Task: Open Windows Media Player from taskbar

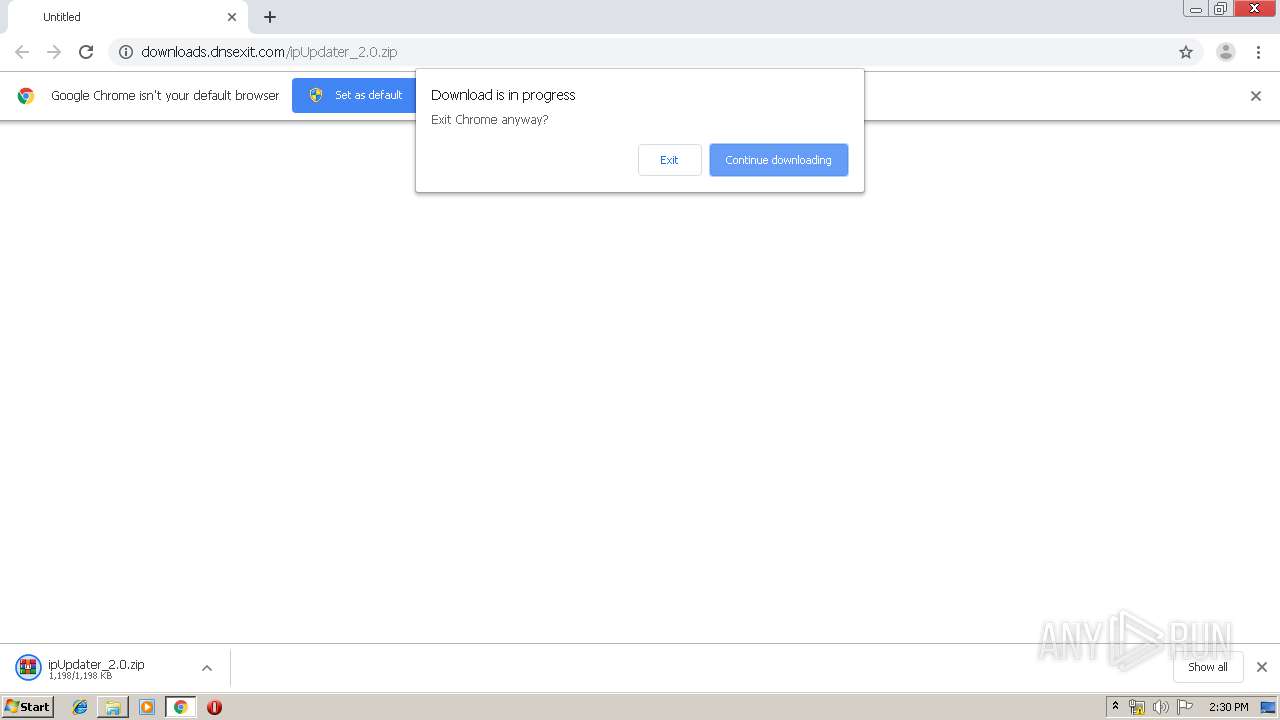Action: tap(147, 707)
